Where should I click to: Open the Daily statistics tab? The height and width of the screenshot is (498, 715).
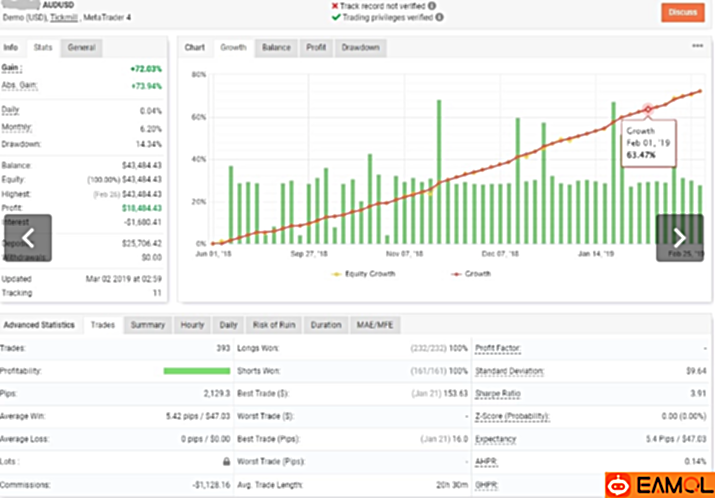(228, 325)
